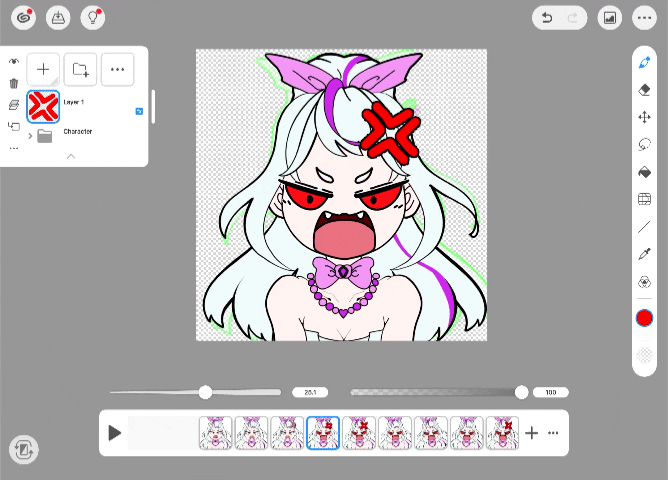668x480 pixels.
Task: Play the animation
Action: pos(114,433)
